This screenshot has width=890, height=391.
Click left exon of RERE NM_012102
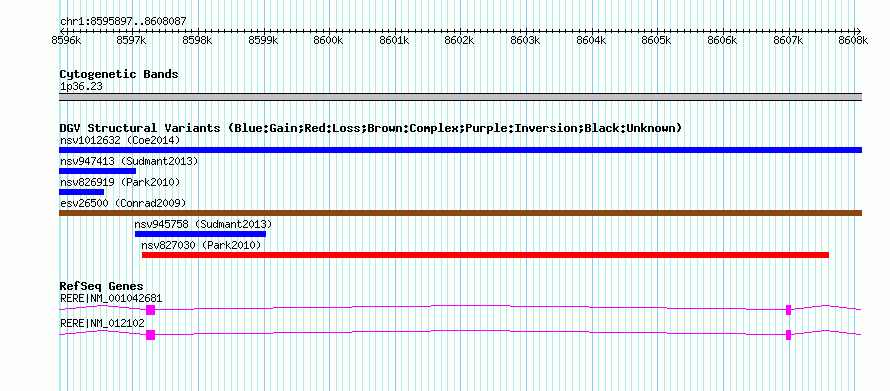pyautogui.click(x=150, y=335)
